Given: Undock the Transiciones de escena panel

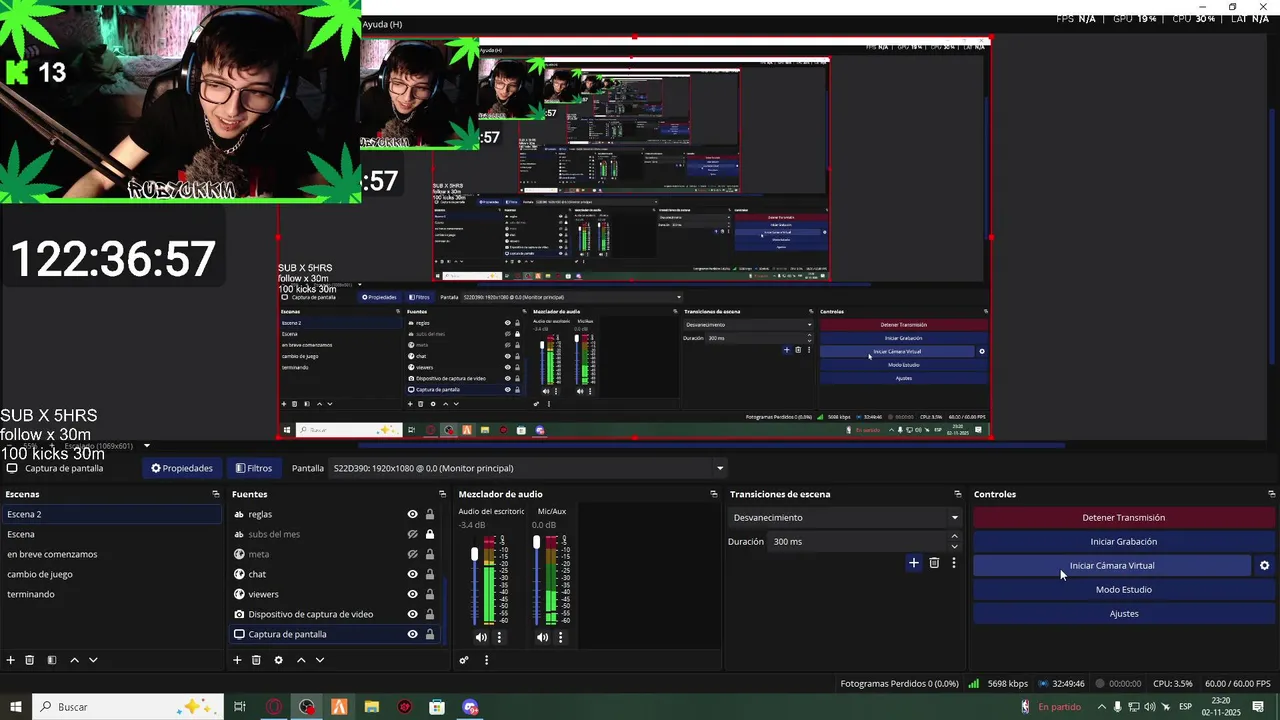Looking at the screenshot, I should 957,494.
